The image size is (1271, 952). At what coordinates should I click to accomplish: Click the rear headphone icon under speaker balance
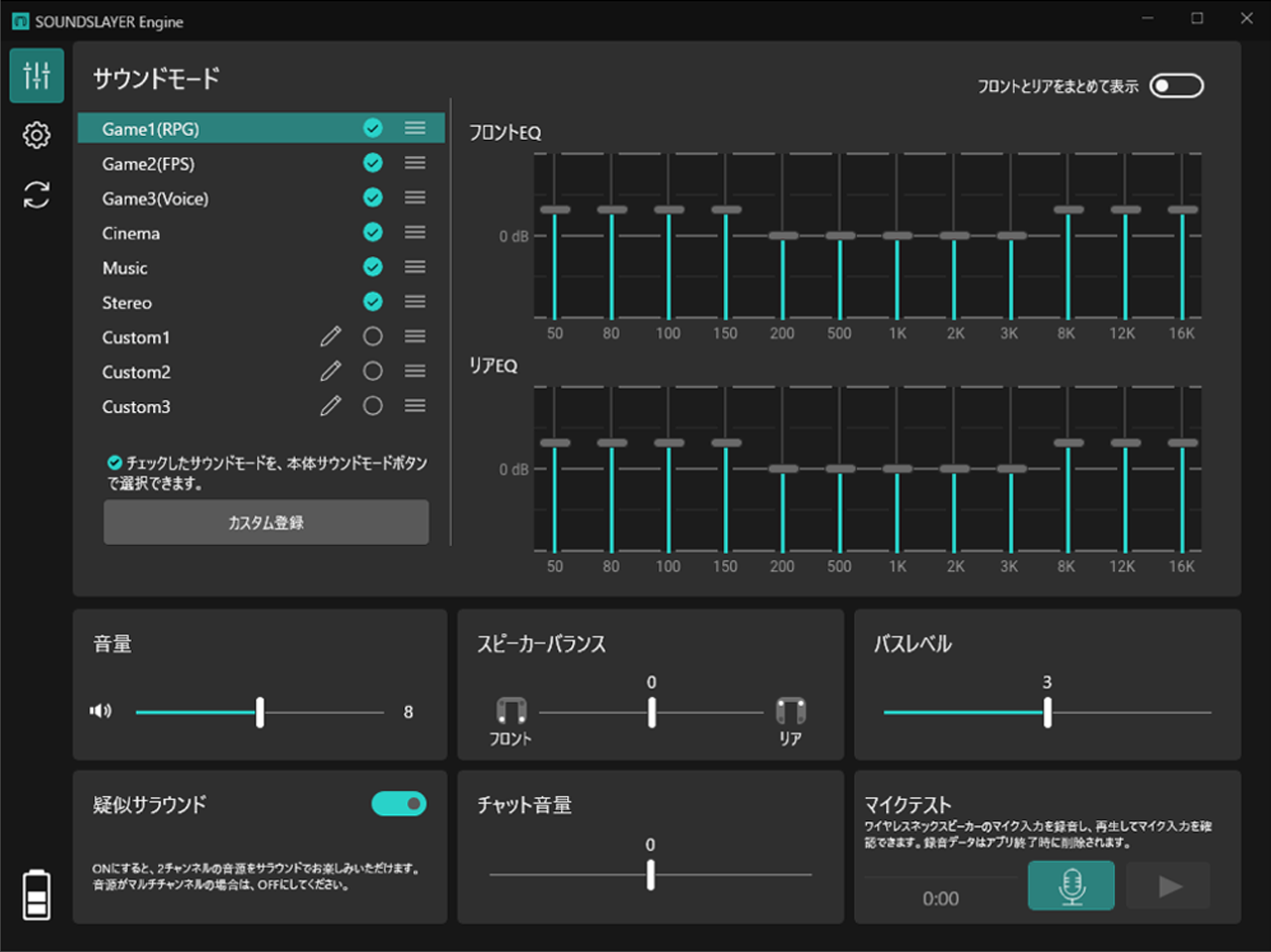789,711
